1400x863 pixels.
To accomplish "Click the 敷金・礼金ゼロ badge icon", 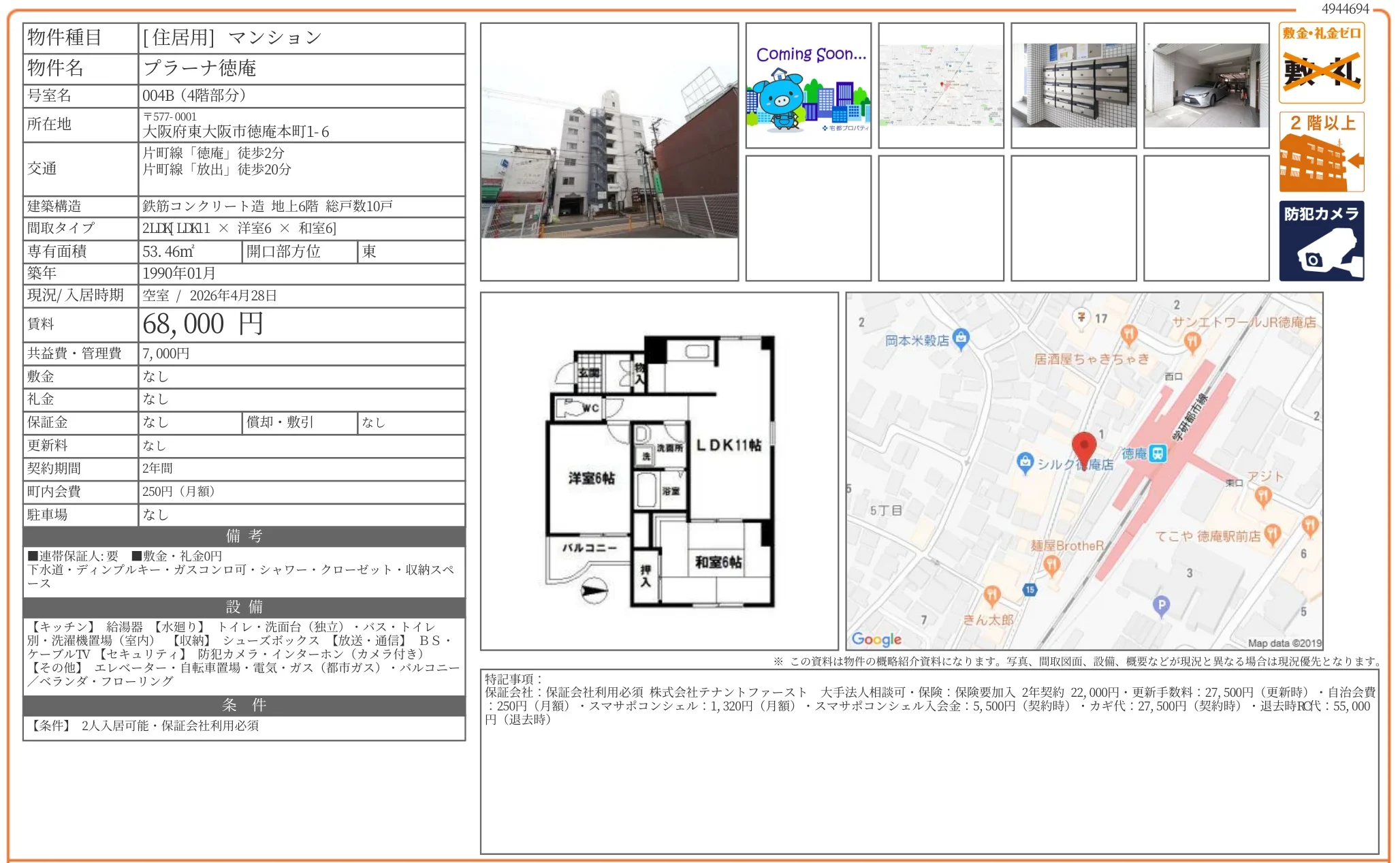I will point(1321,63).
